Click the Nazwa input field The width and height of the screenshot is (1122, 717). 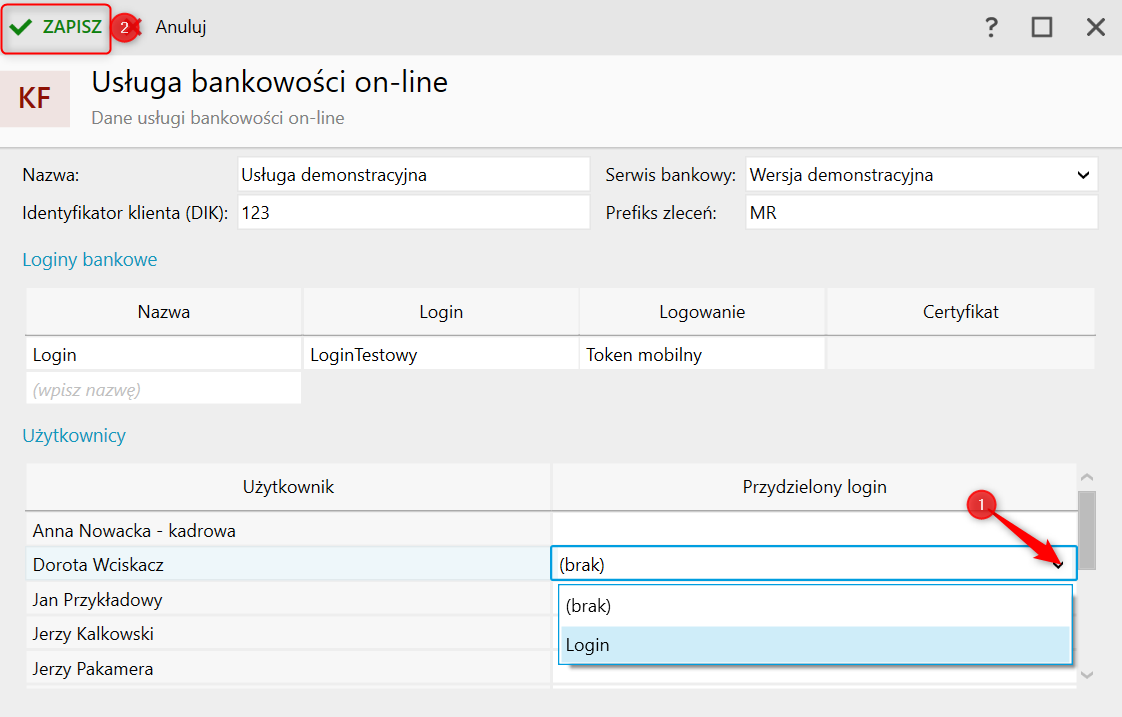[414, 175]
